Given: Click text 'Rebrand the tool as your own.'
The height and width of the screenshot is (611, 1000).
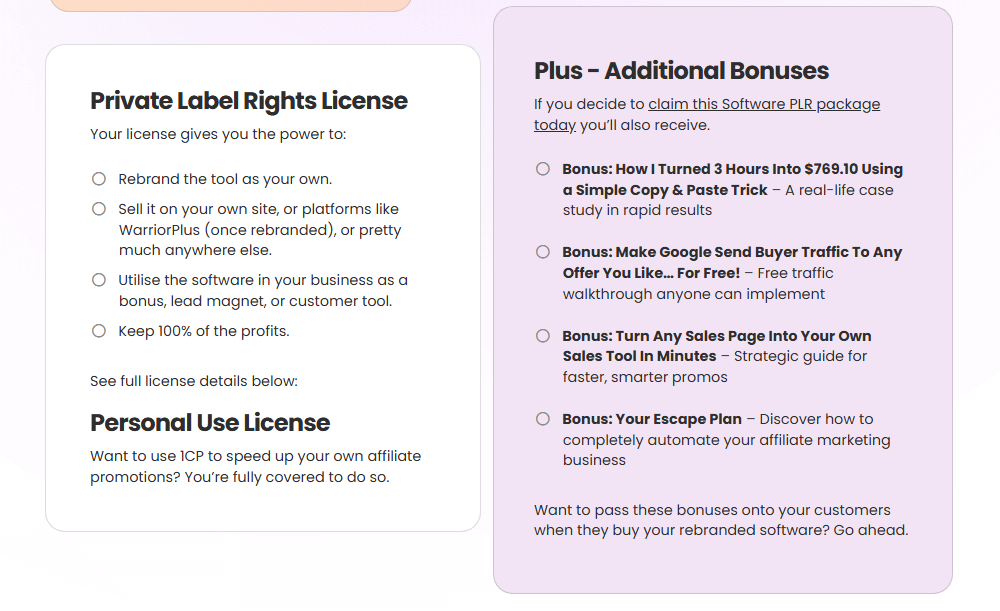Looking at the screenshot, I should (225, 179).
